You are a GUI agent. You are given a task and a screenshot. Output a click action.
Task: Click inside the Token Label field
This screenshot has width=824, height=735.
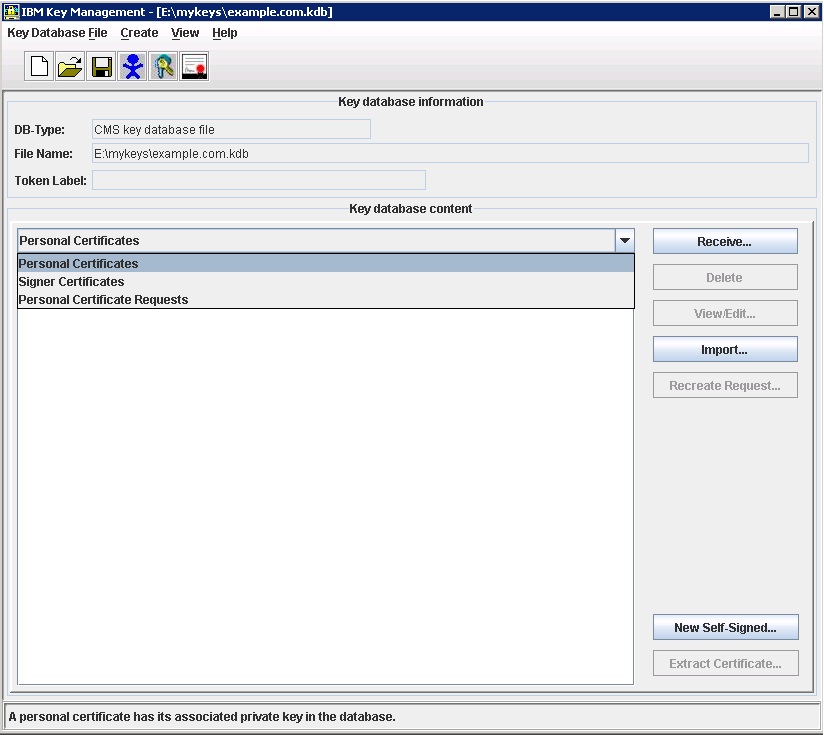pyautogui.click(x=258, y=180)
